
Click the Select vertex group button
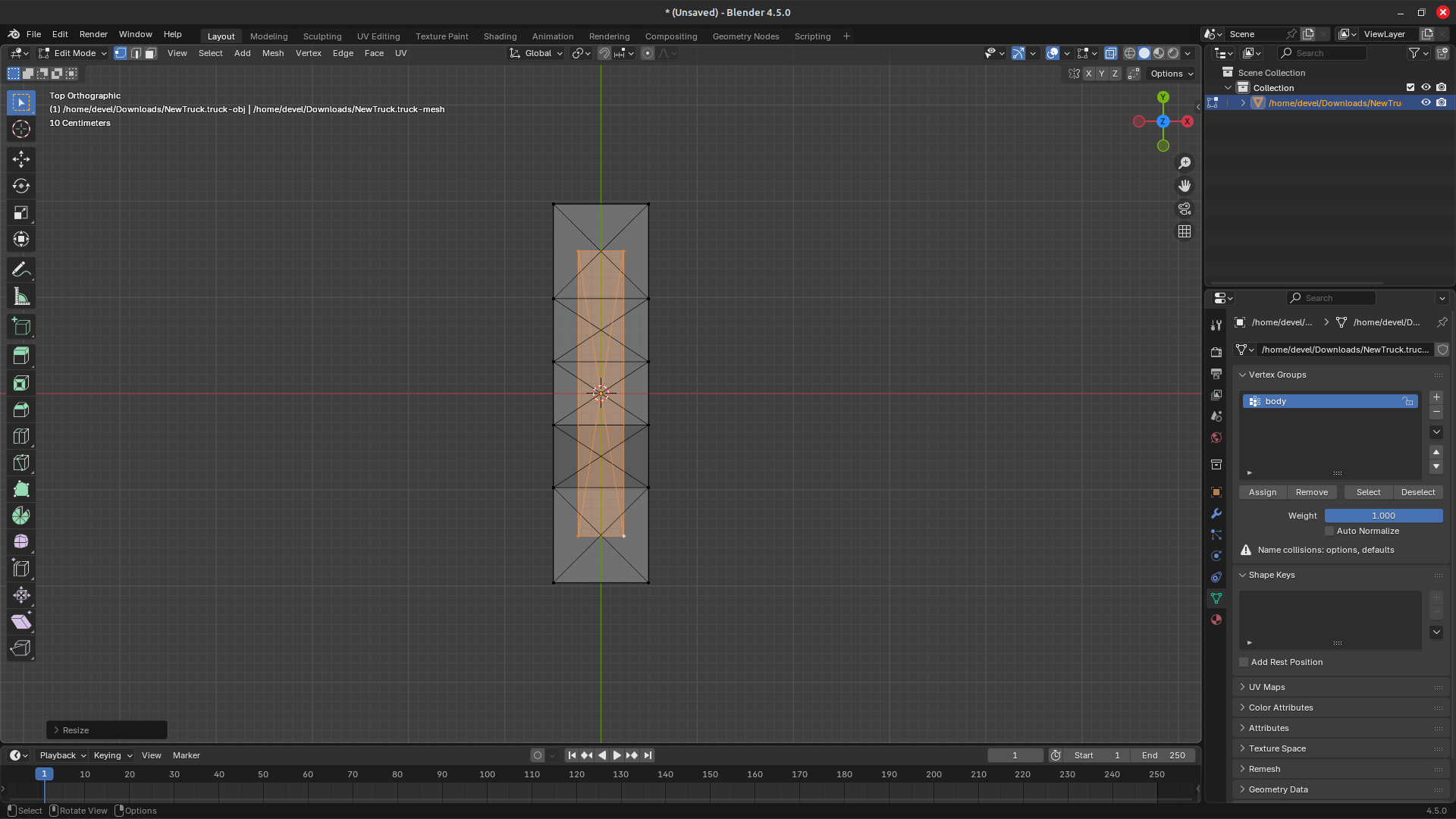(x=1369, y=492)
